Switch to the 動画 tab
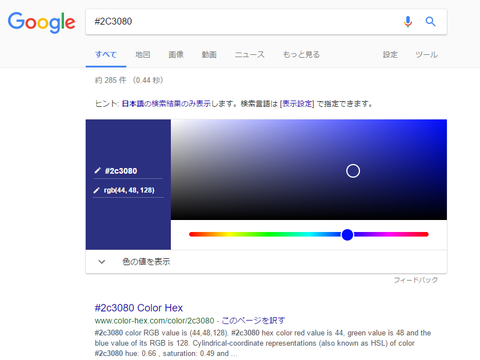The width and height of the screenshot is (480, 360). click(x=209, y=54)
